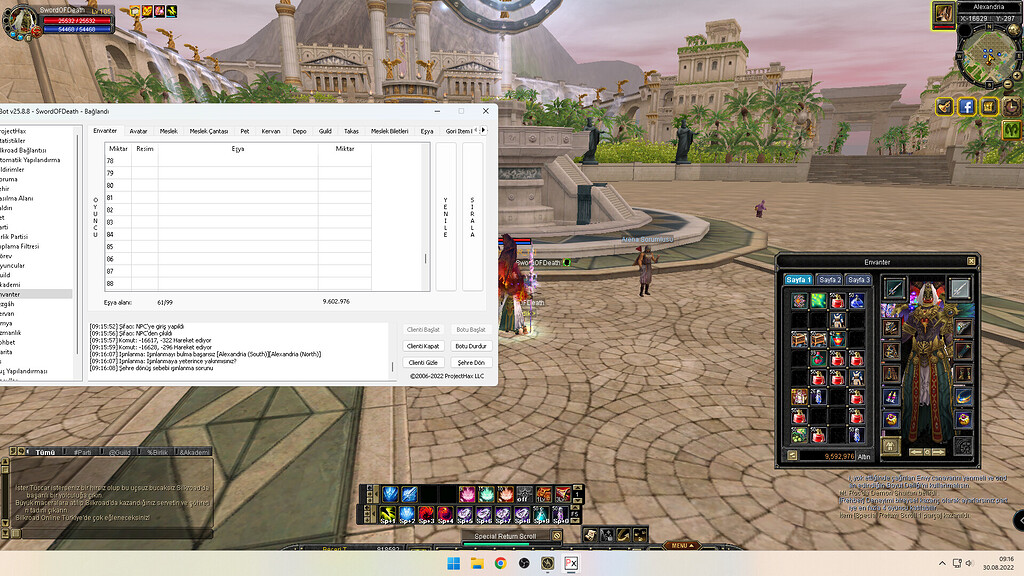Switch to Sayfa 2 inventory page
1024x576 pixels.
click(830, 280)
